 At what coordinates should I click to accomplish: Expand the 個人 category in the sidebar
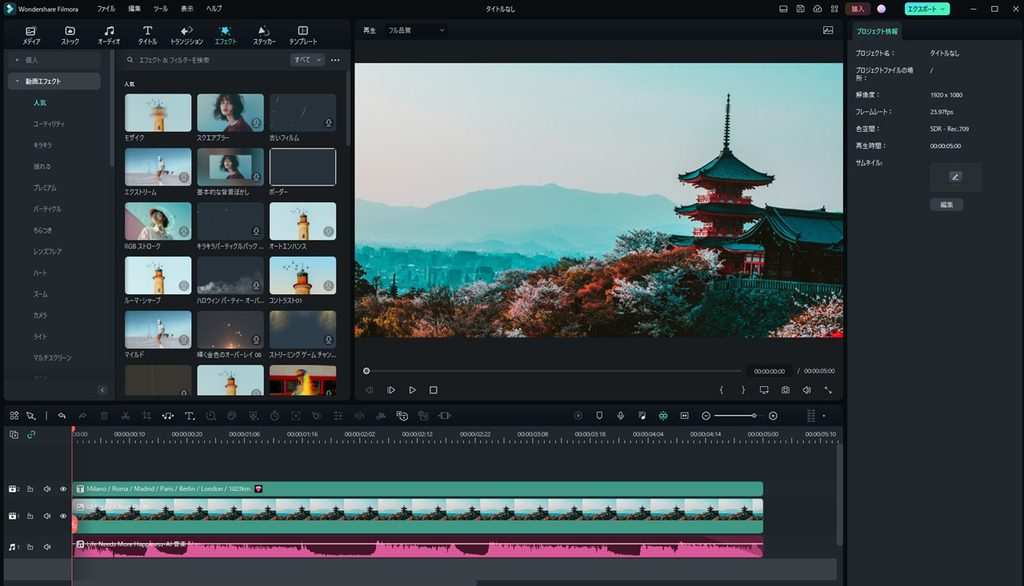pos(17,60)
